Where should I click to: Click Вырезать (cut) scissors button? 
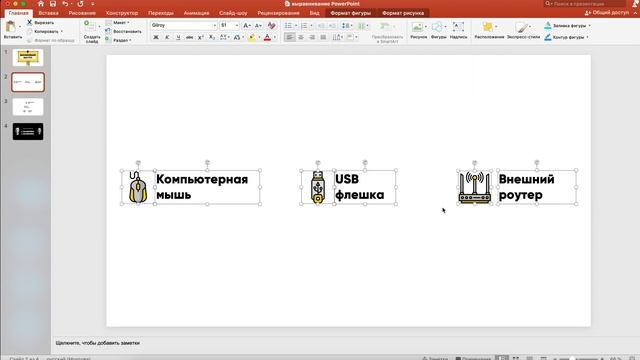(40, 22)
